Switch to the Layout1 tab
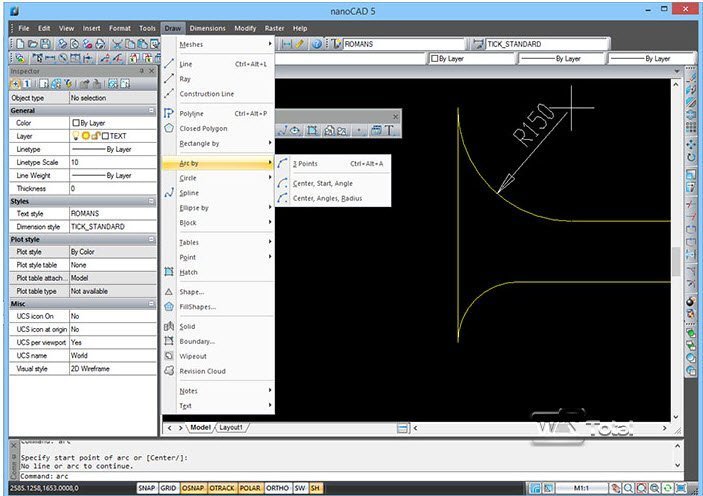The height and width of the screenshot is (496, 703). pyautogui.click(x=231, y=427)
